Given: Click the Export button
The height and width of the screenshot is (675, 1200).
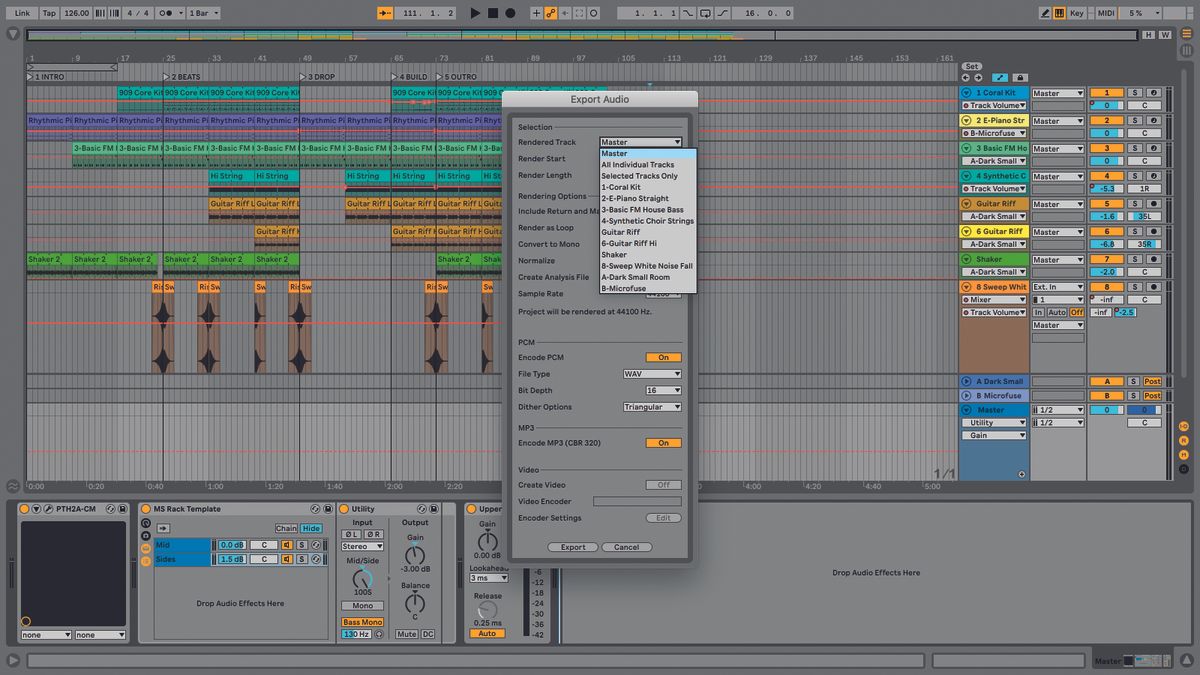Looking at the screenshot, I should [x=573, y=547].
